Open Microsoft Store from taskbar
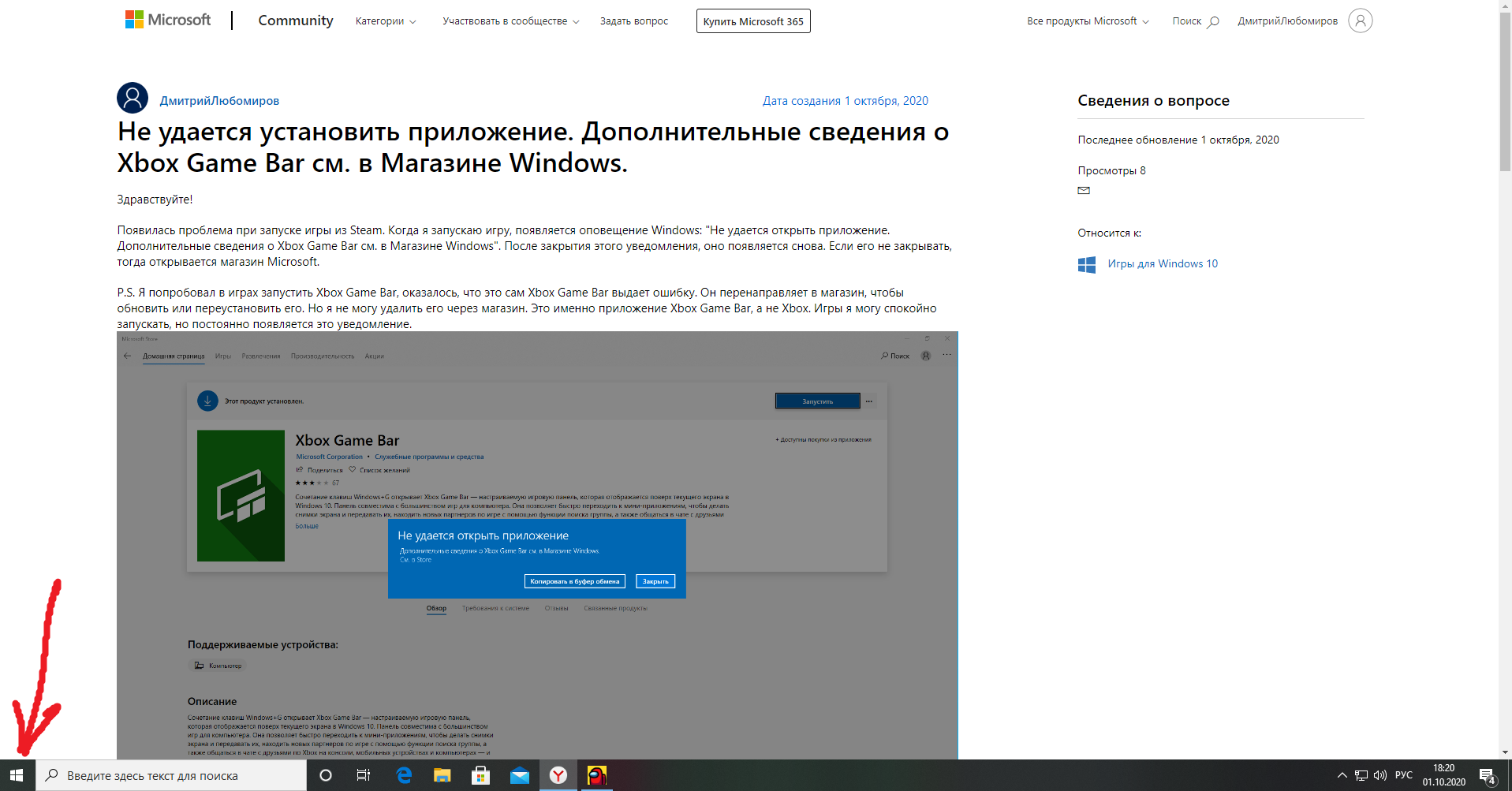 [x=480, y=775]
